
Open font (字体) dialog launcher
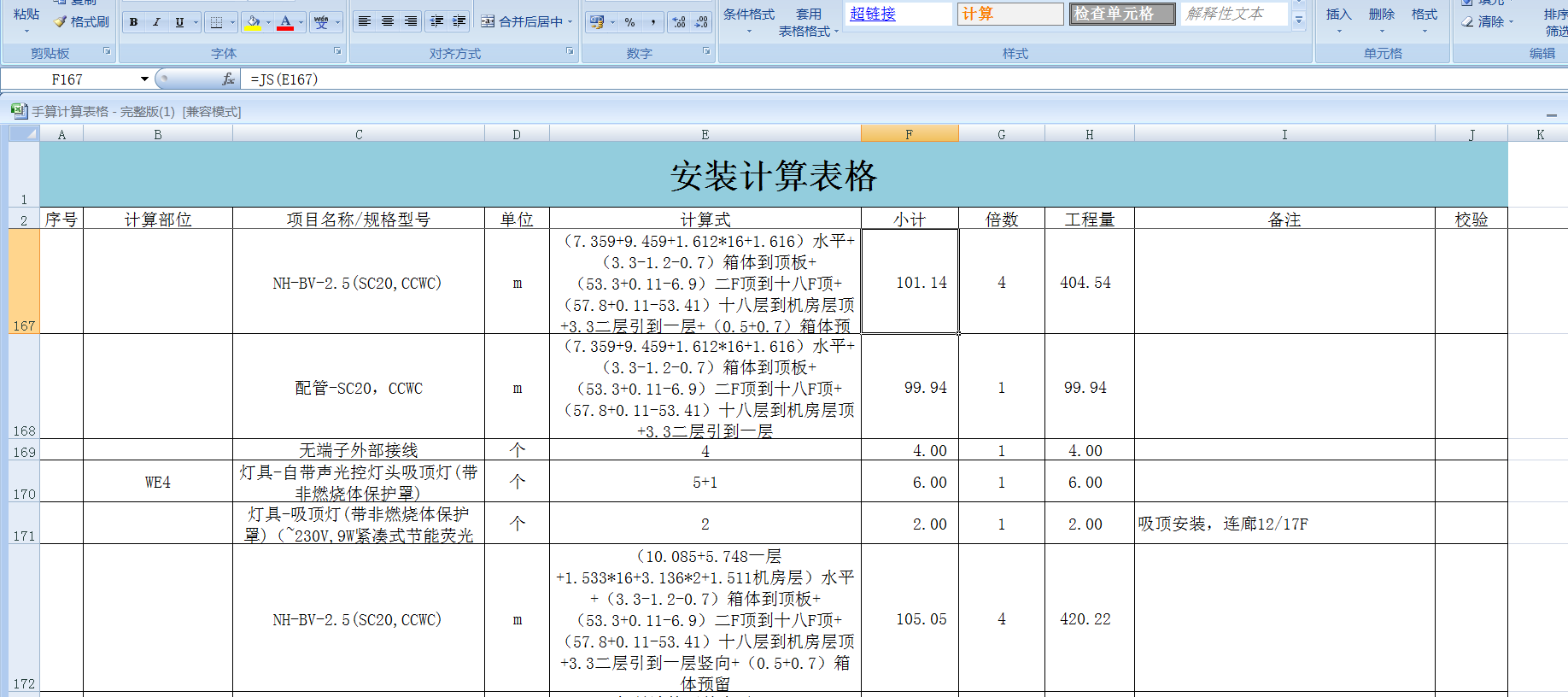tap(338, 51)
